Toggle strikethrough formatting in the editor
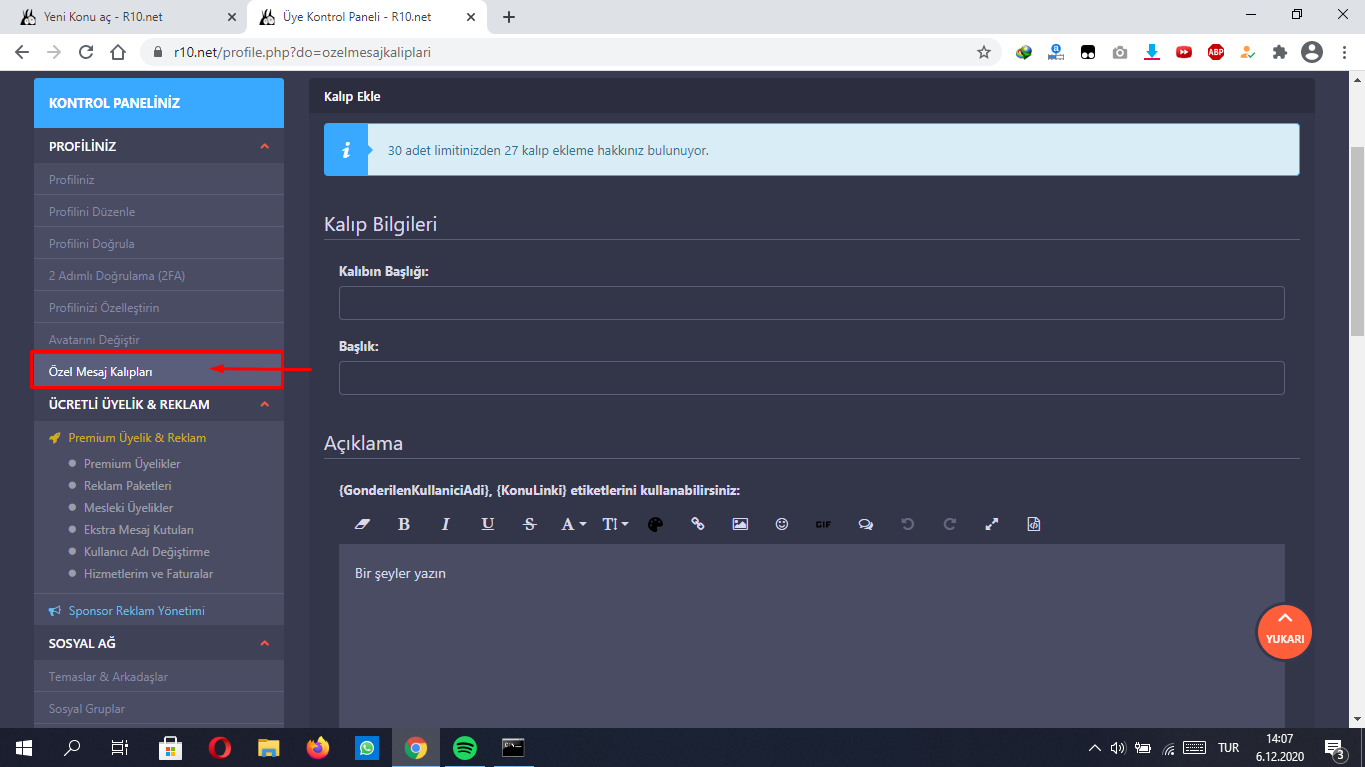This screenshot has height=767, width=1365. click(x=530, y=524)
